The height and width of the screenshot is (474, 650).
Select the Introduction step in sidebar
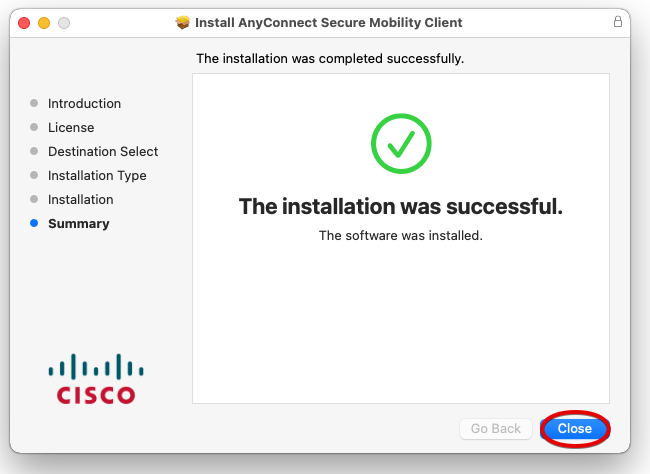(84, 103)
